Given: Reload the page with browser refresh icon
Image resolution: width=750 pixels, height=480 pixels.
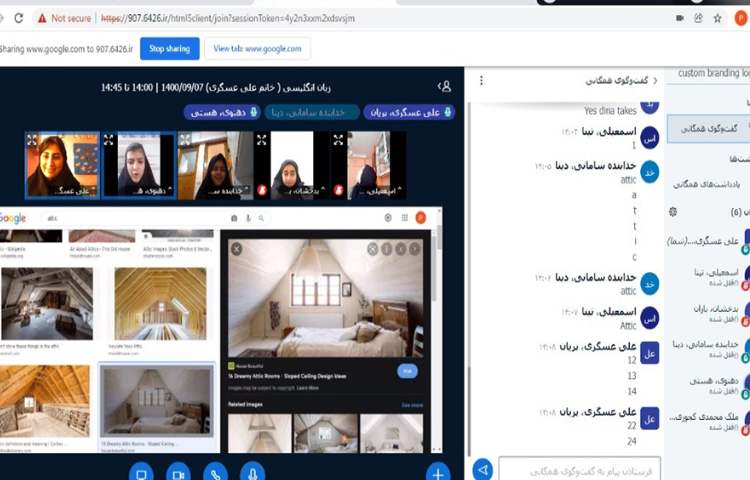Looking at the screenshot, I should tap(19, 18).
